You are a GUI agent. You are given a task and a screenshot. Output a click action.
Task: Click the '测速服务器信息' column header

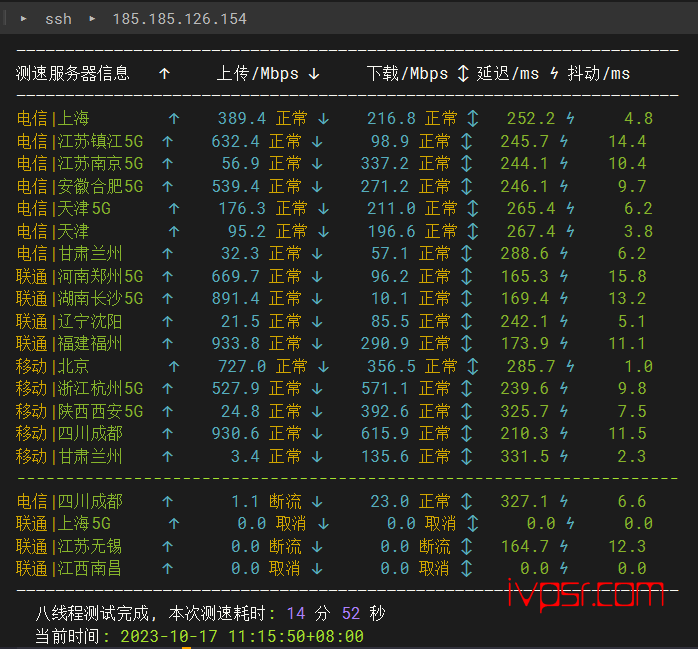[x=73, y=73]
